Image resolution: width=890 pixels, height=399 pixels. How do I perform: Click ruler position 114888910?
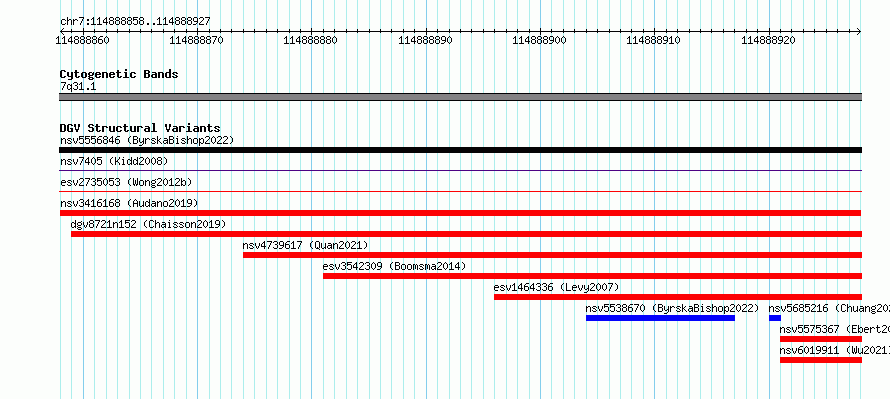pos(654,40)
